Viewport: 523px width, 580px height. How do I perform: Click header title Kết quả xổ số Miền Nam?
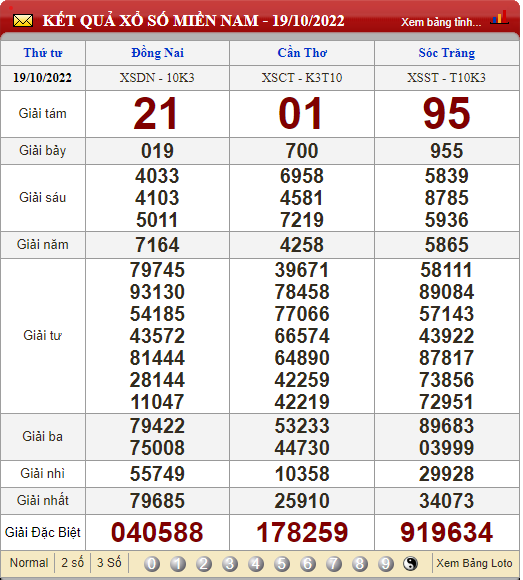pyautogui.click(x=193, y=21)
